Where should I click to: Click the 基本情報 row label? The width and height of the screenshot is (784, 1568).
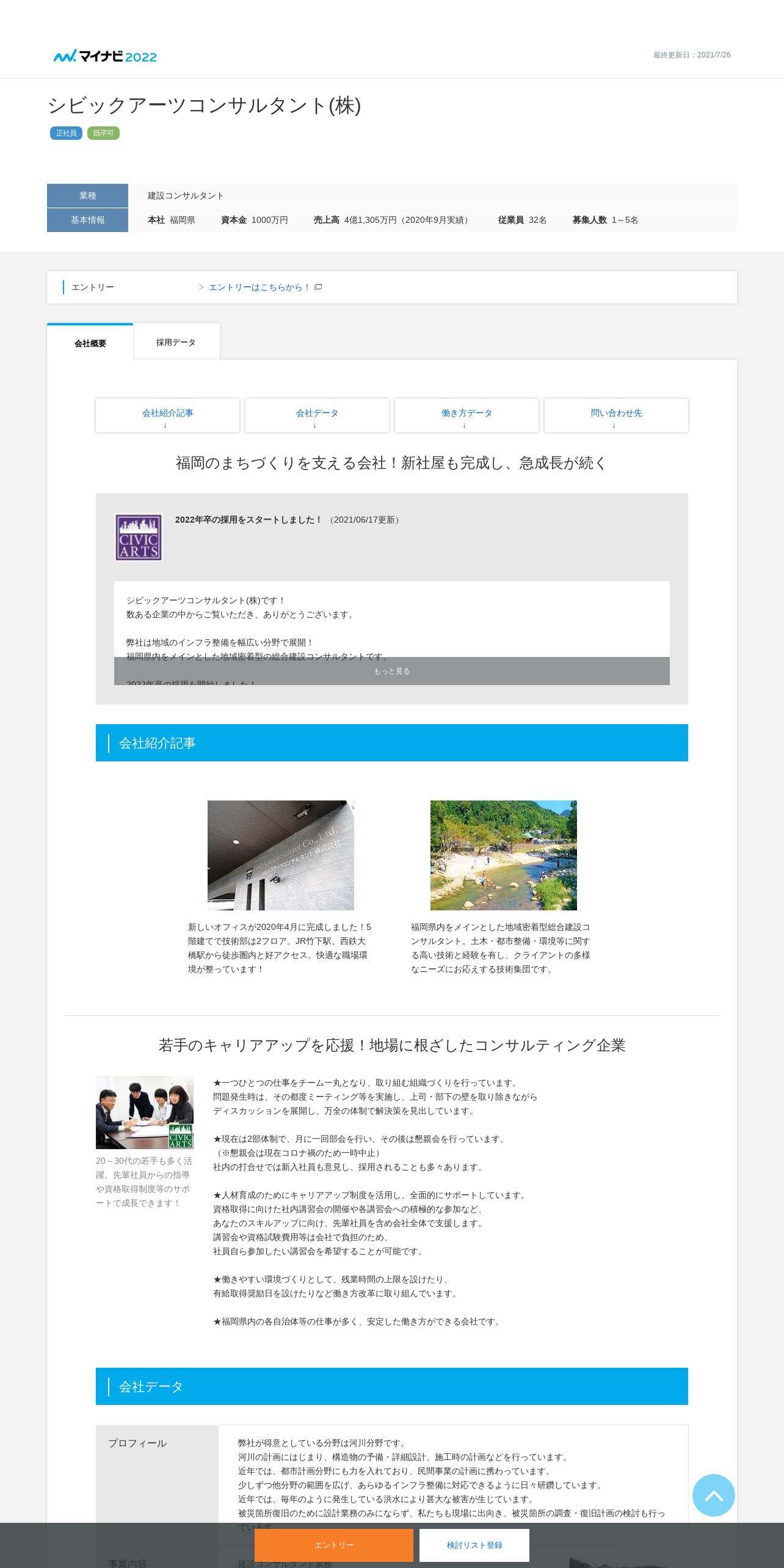(87, 220)
